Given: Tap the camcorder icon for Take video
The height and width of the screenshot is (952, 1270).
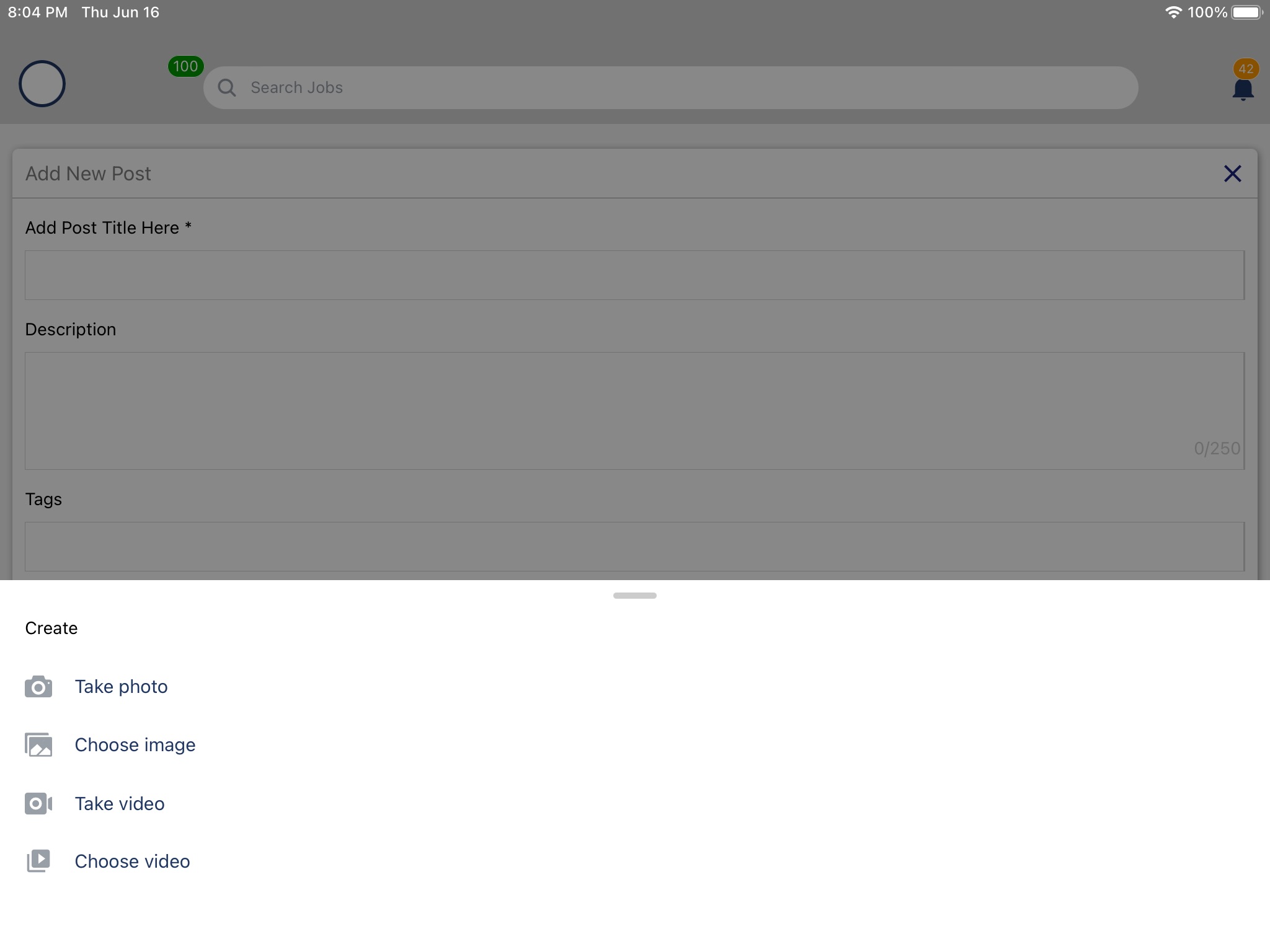Looking at the screenshot, I should [x=38, y=803].
